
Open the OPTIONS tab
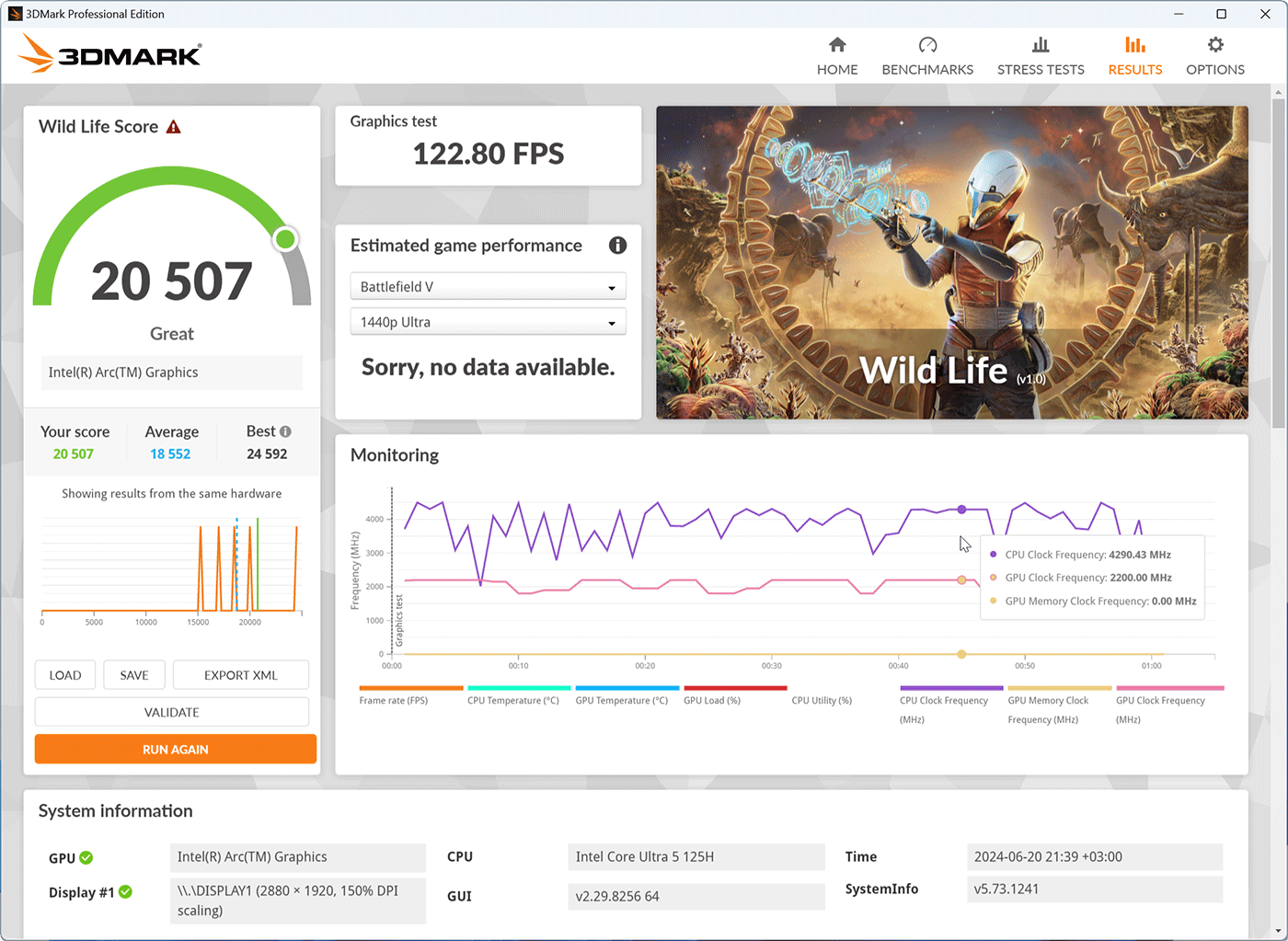pos(1215,57)
